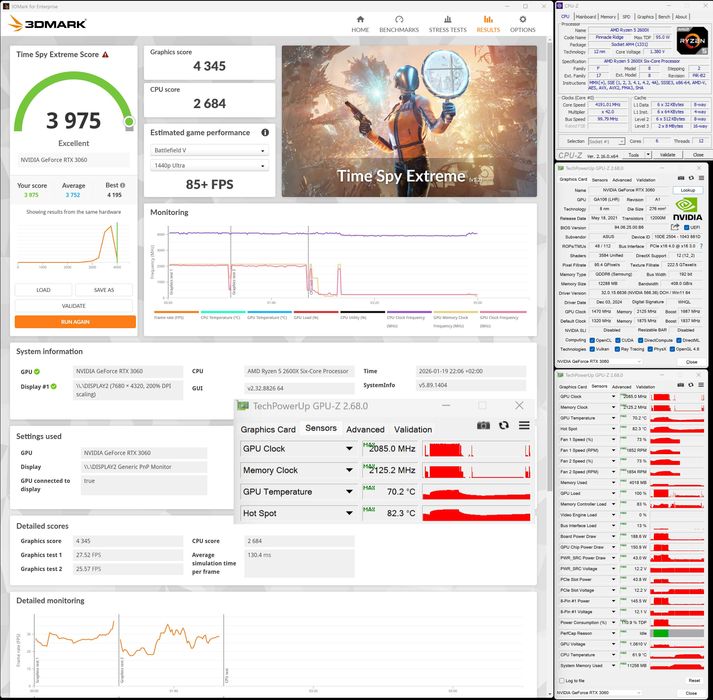Expand the arrow beside the CPU-Z Tools button
Image resolution: width=713 pixels, height=700 pixels.
pos(648,155)
